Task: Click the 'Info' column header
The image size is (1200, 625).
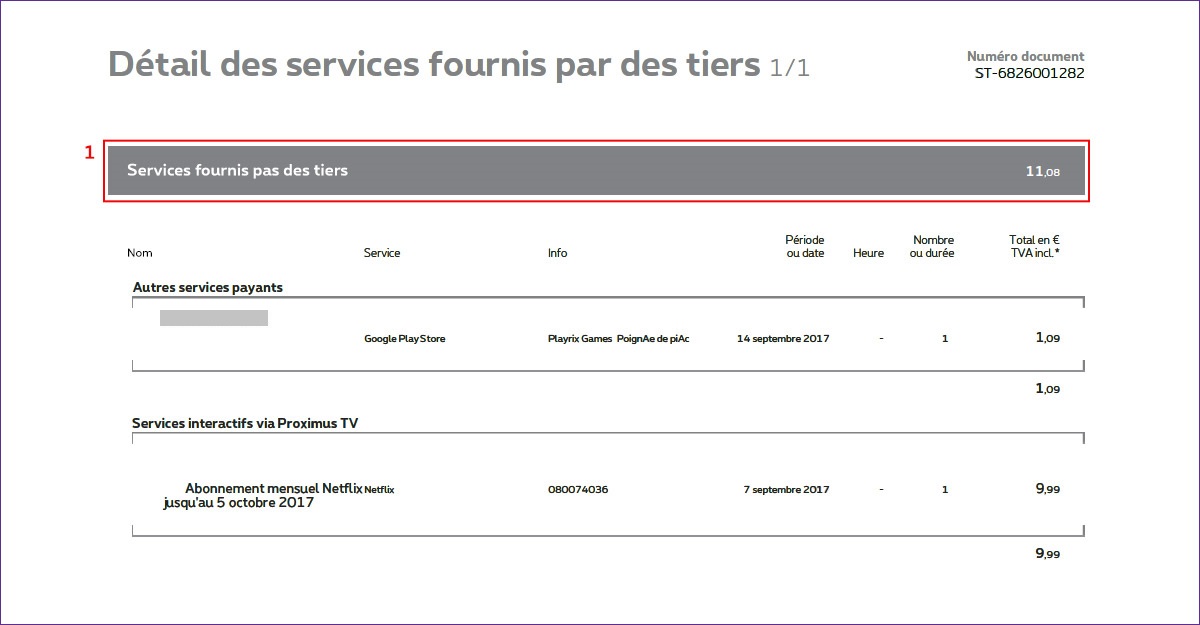Action: pos(557,253)
